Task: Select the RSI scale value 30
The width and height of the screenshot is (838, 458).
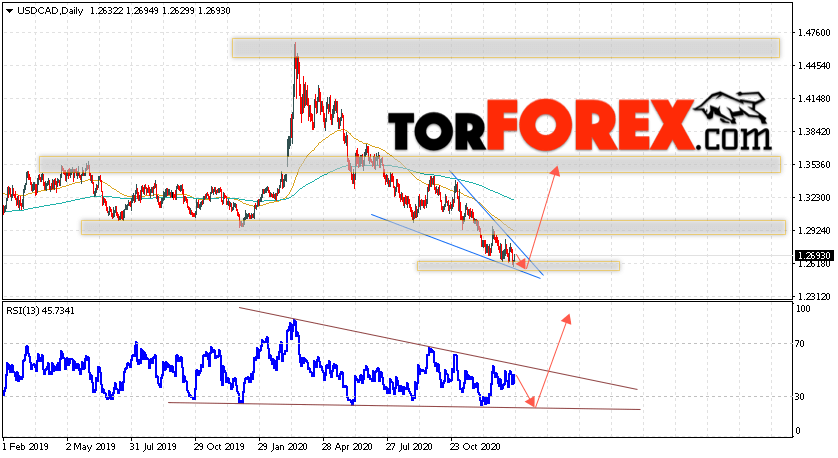Action: 800,397
